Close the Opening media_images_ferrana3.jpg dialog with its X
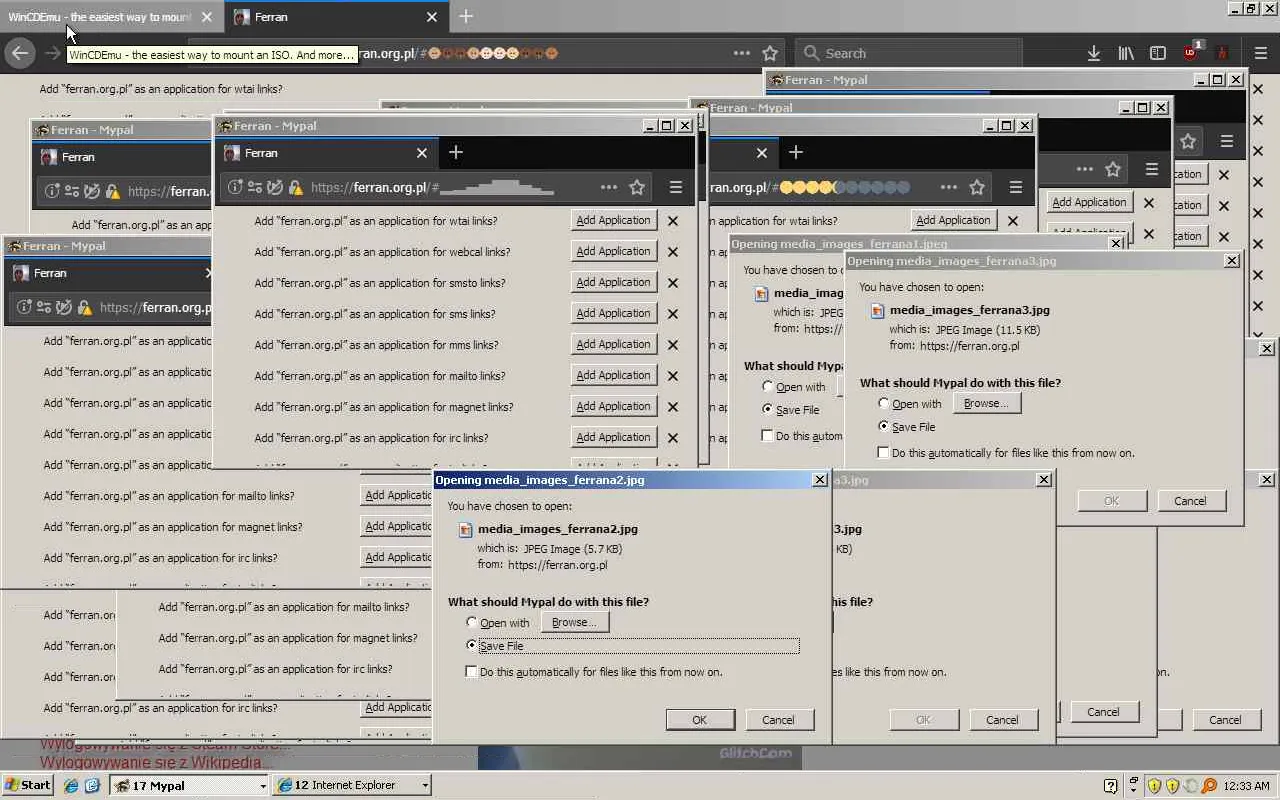The image size is (1280, 800). (1231, 261)
